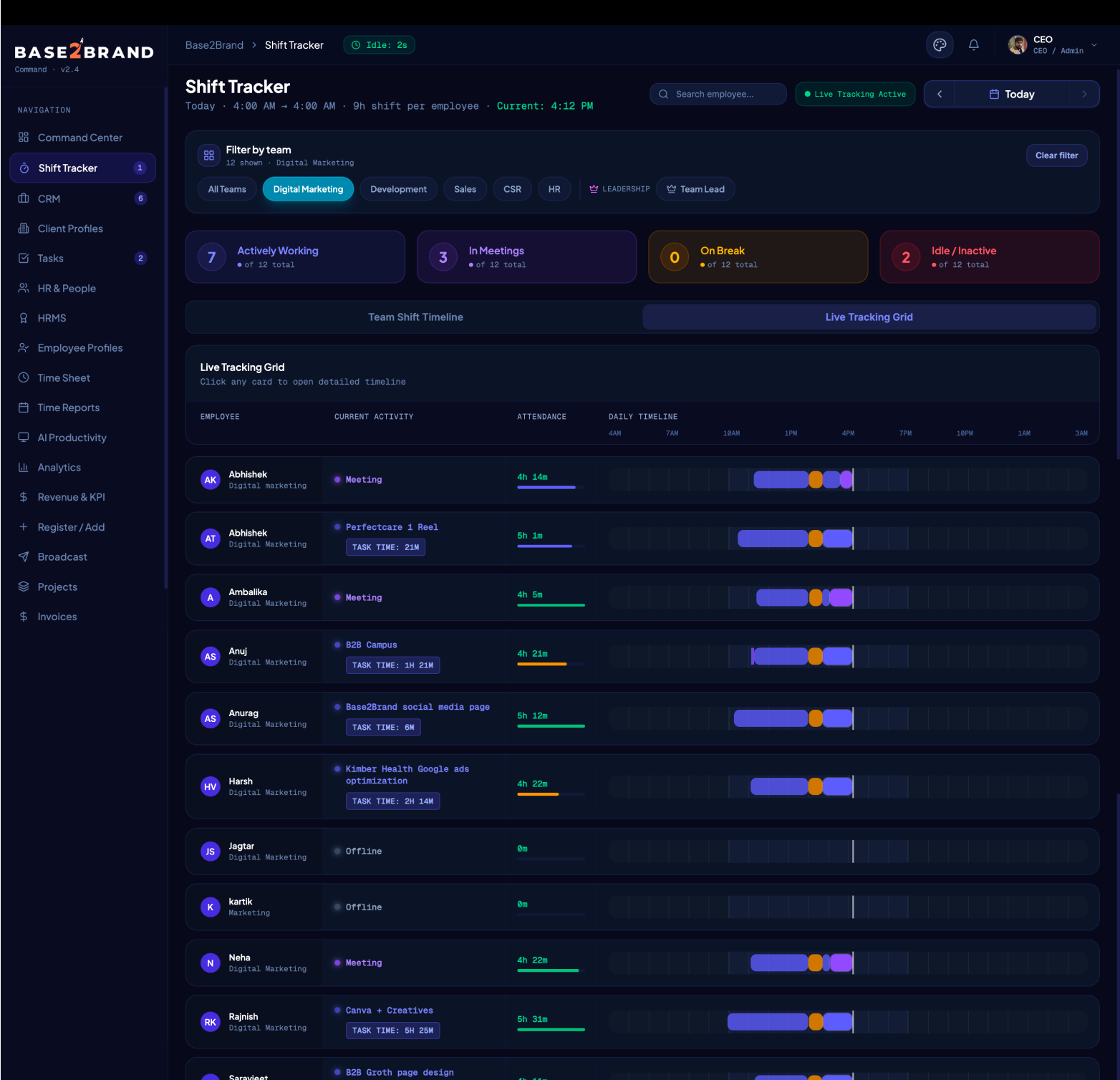The width and height of the screenshot is (1120, 1080).
Task: Click Abhishek's meeting timeline bar
Action: pyautogui.click(x=846, y=480)
